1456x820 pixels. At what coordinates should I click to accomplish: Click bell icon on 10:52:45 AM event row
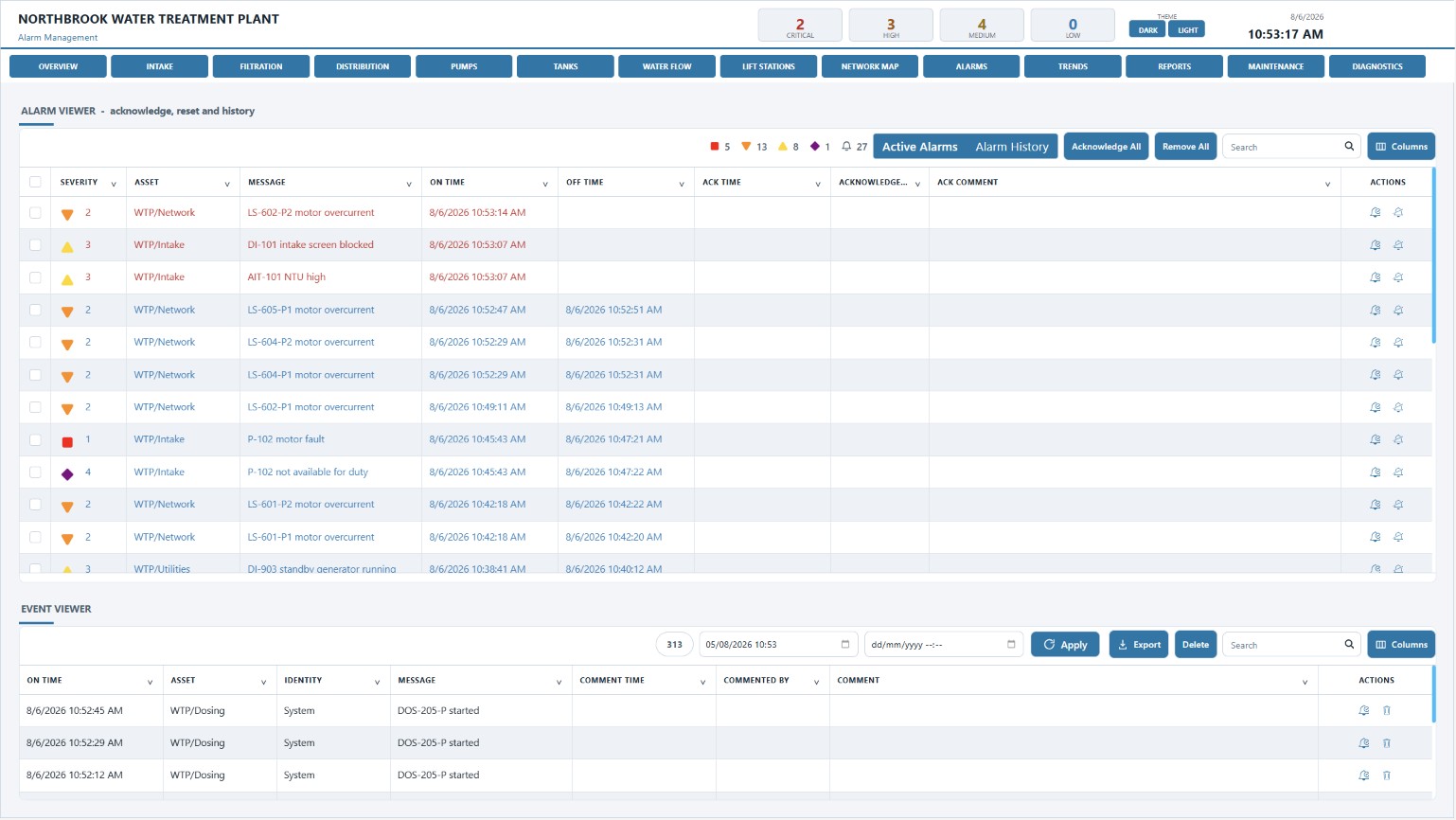click(1364, 710)
